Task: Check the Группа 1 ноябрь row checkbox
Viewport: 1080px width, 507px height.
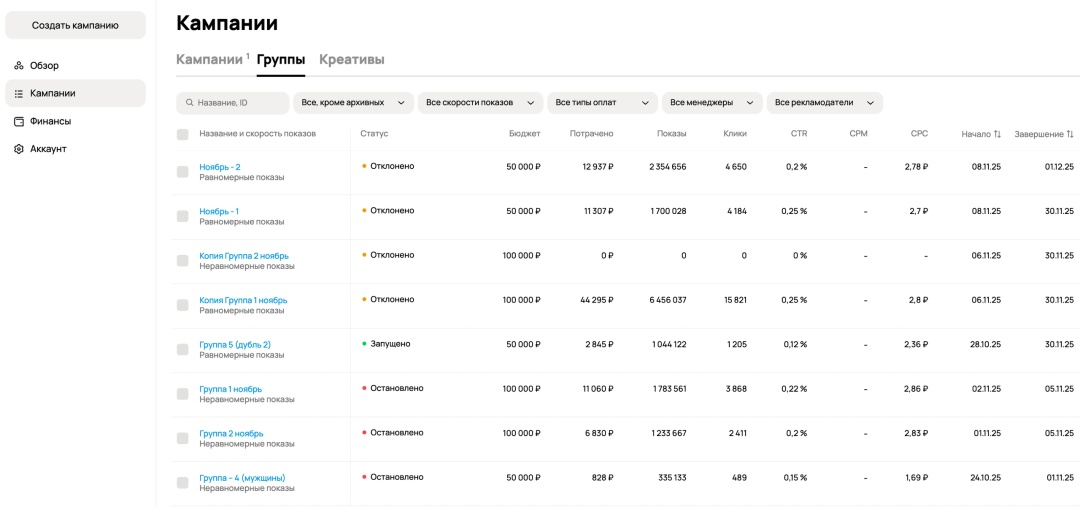Action: coord(182,394)
